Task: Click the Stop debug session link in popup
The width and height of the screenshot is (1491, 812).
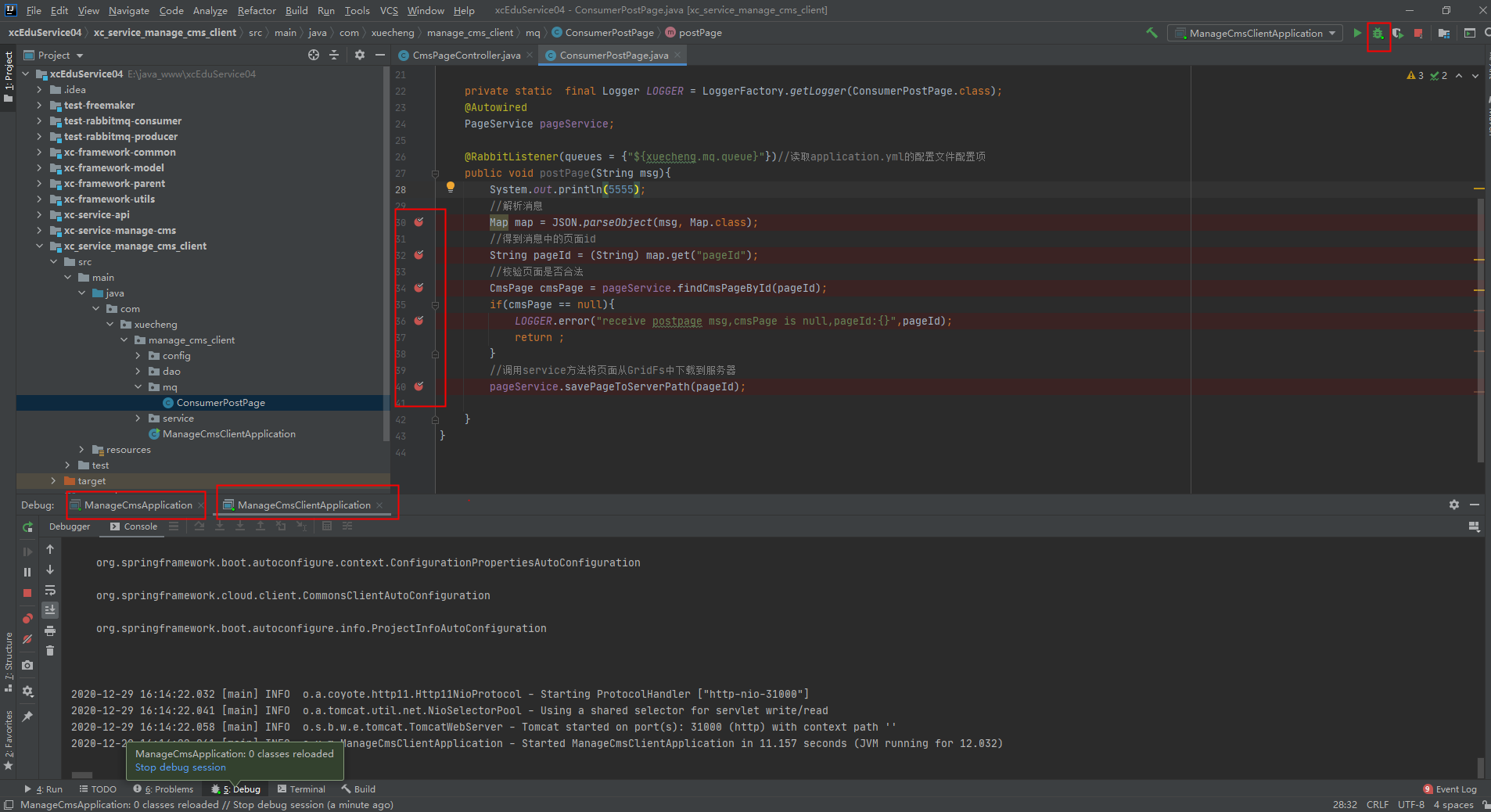Action: [179, 767]
